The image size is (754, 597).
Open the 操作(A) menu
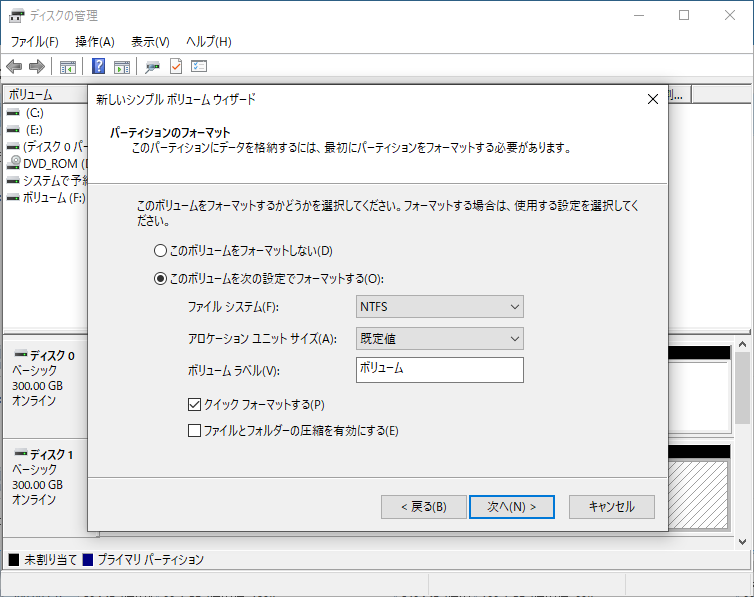pos(95,42)
